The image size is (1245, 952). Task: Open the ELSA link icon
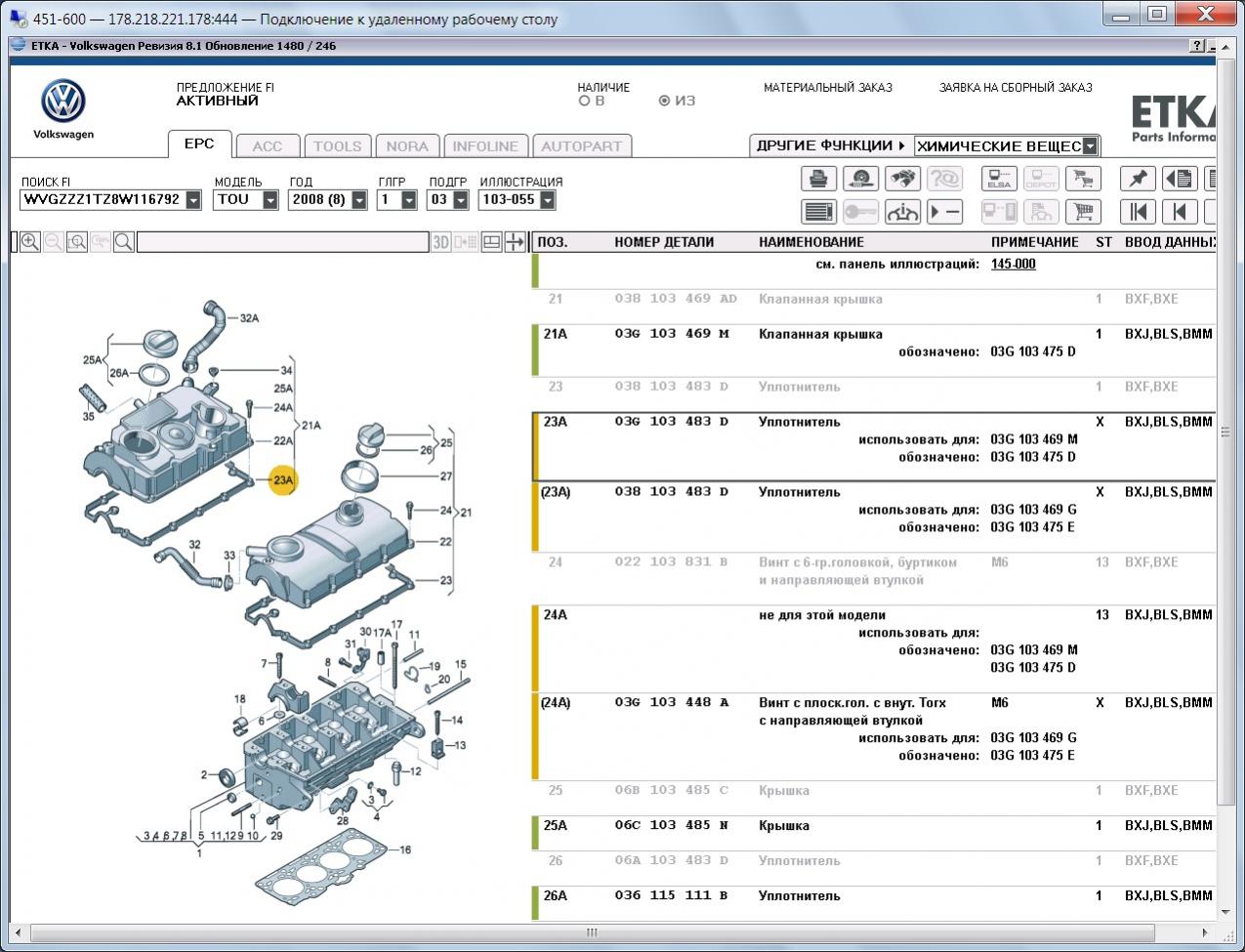(999, 179)
